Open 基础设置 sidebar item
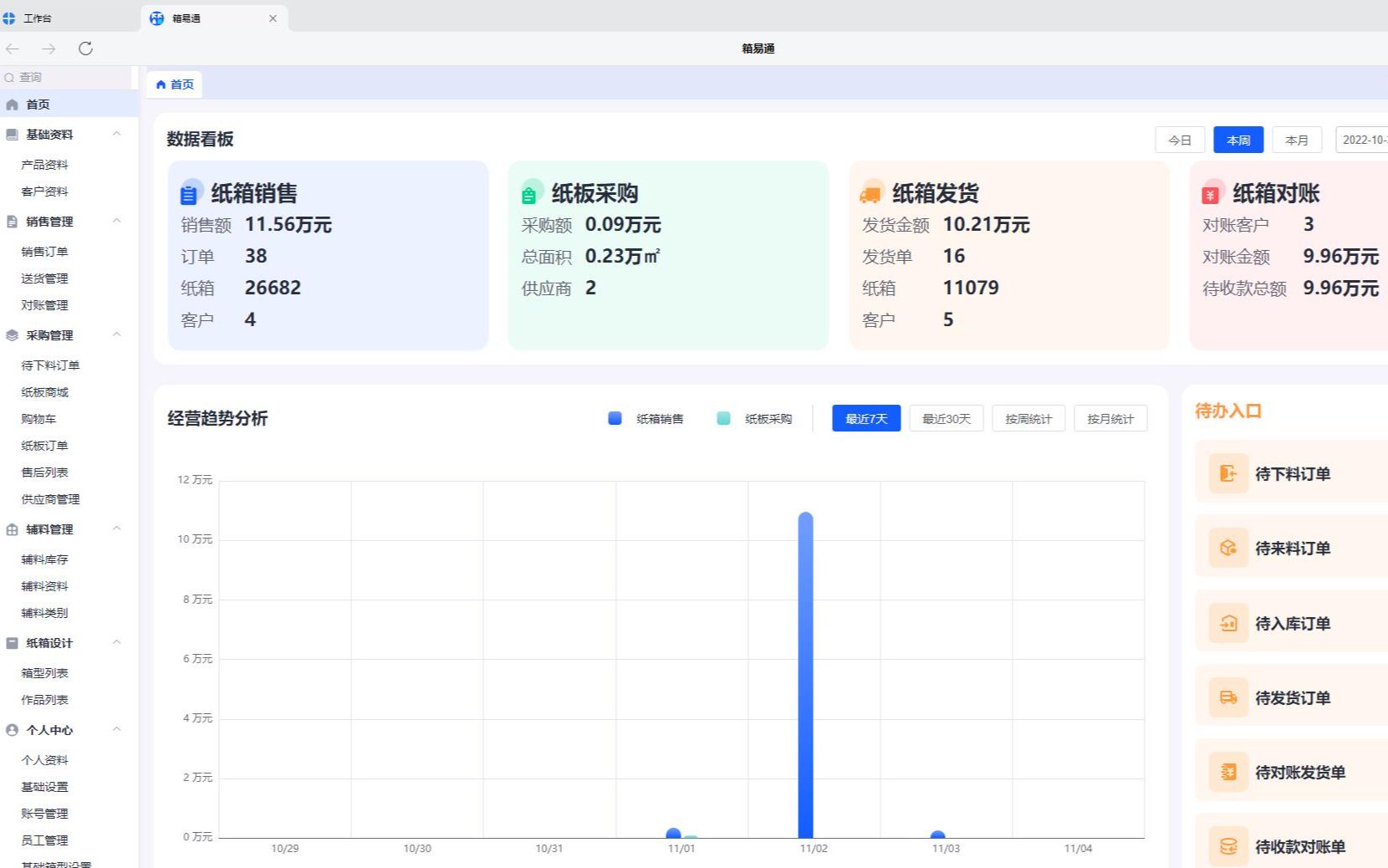The width and height of the screenshot is (1388, 868). tap(44, 787)
